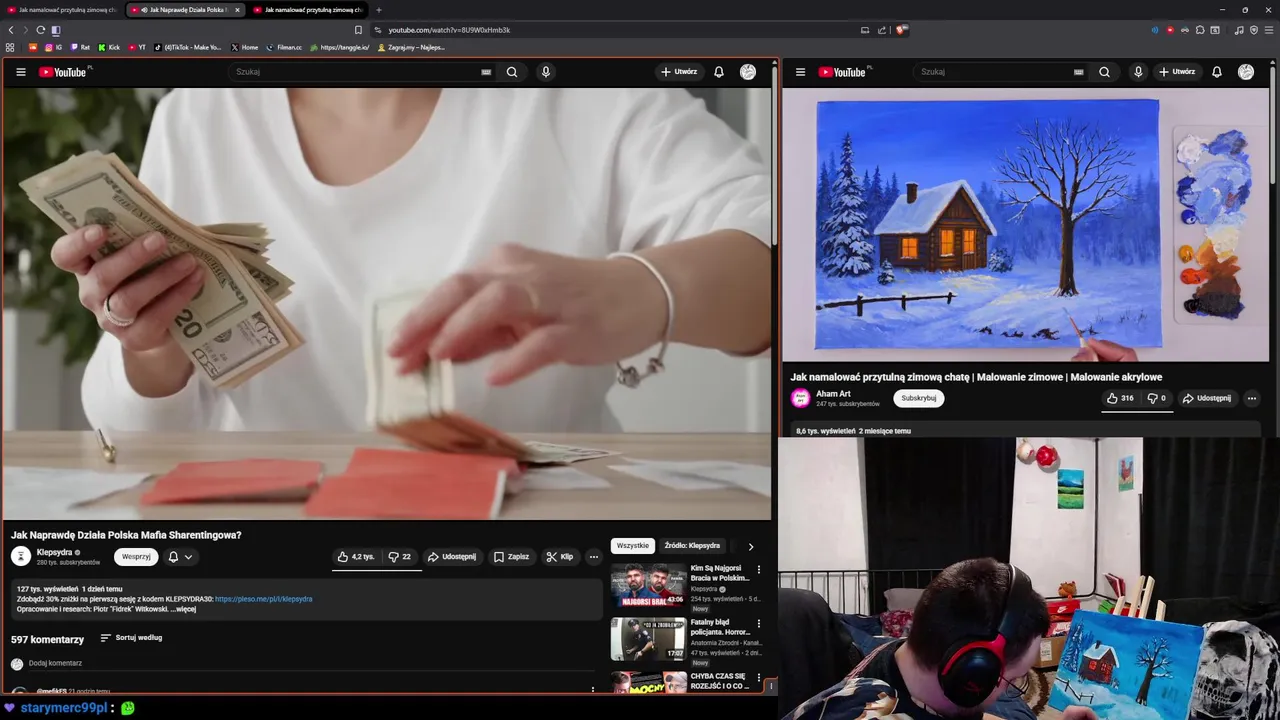Open the Klepsydra channel name link
Screen dimensions: 1280x720
[x=54, y=552]
